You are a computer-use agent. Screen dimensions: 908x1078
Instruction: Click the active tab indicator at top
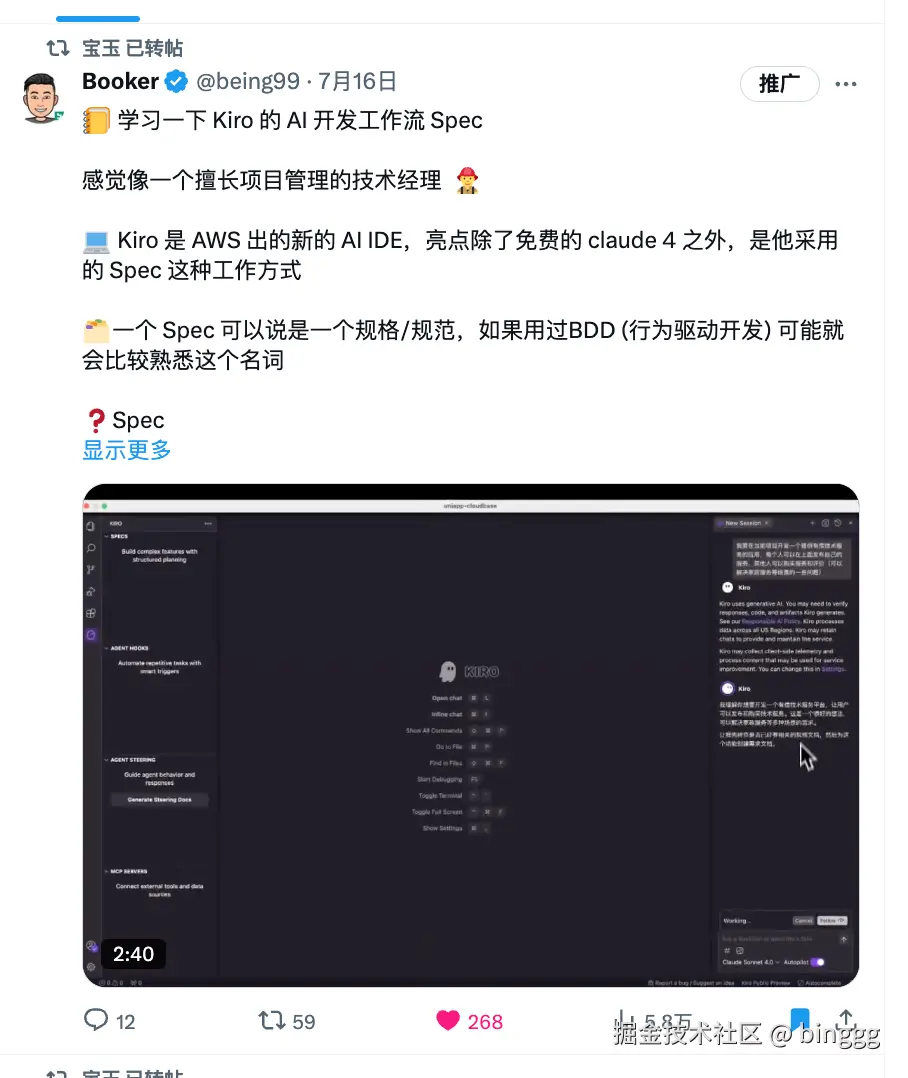click(x=98, y=19)
